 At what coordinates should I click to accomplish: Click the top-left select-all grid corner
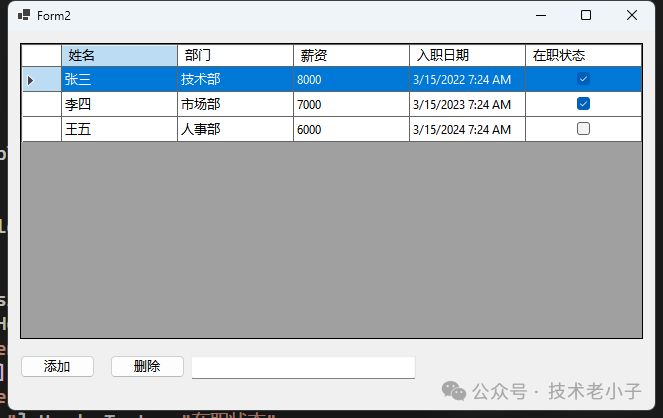coord(41,55)
